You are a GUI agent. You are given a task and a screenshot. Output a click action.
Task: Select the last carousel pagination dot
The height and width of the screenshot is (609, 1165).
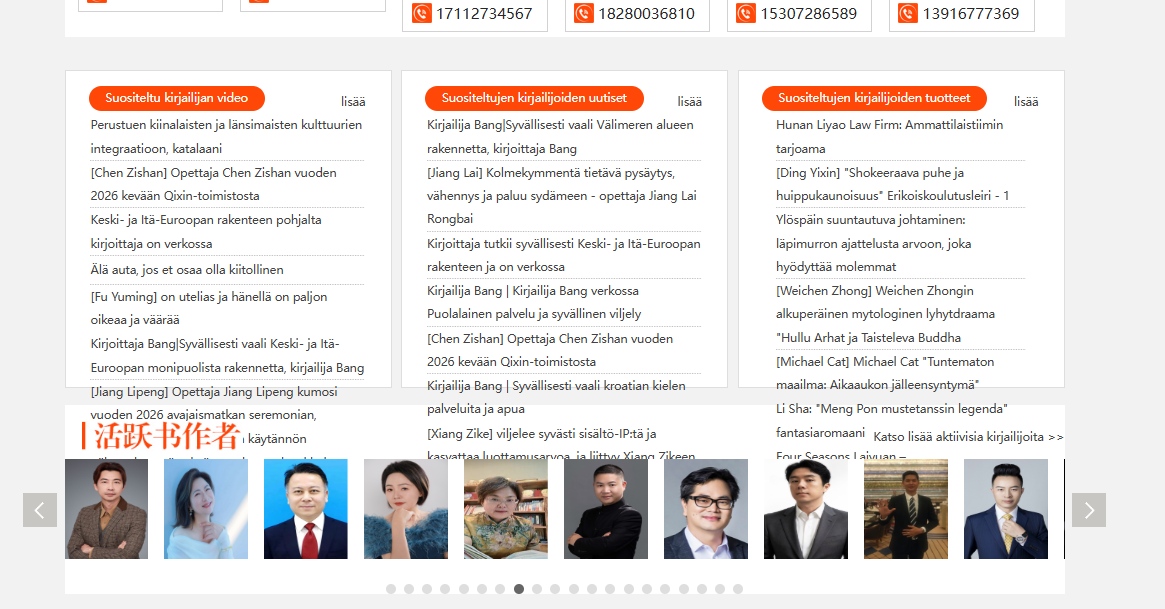pos(738,589)
